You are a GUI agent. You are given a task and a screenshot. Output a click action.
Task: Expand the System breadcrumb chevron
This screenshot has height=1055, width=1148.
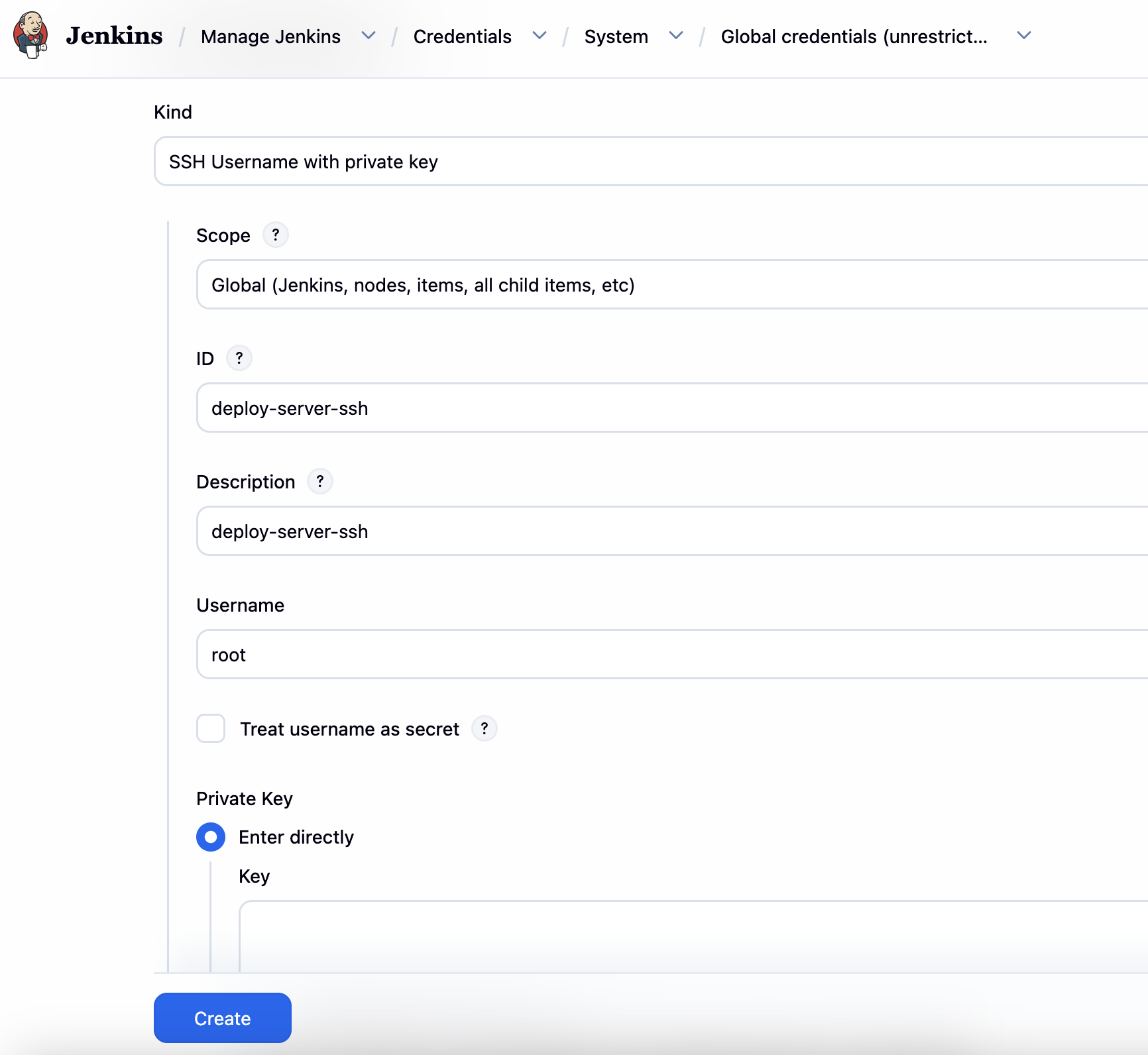676,36
